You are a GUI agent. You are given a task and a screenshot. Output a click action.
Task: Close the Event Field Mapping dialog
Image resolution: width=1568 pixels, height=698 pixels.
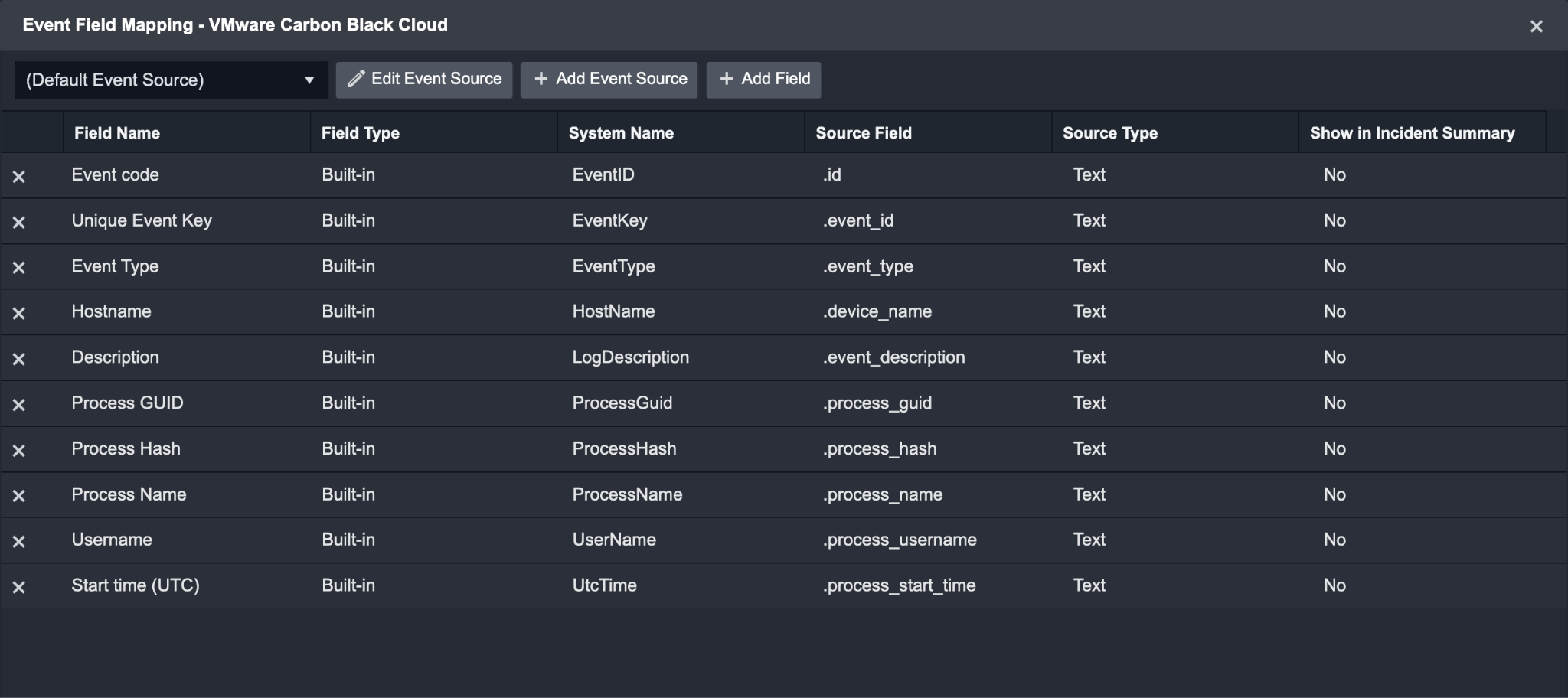[1536, 27]
